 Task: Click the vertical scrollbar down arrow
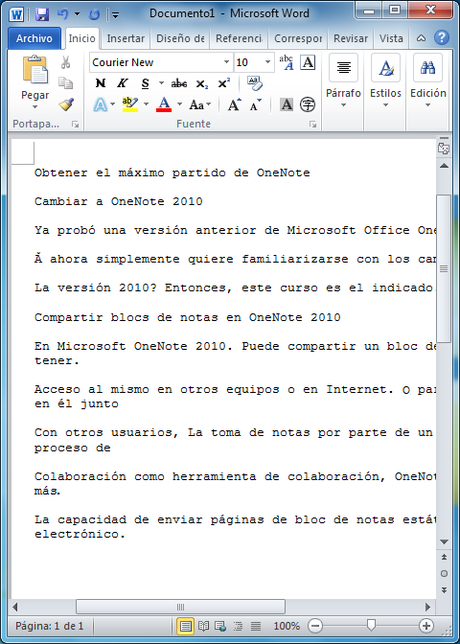(x=444, y=542)
